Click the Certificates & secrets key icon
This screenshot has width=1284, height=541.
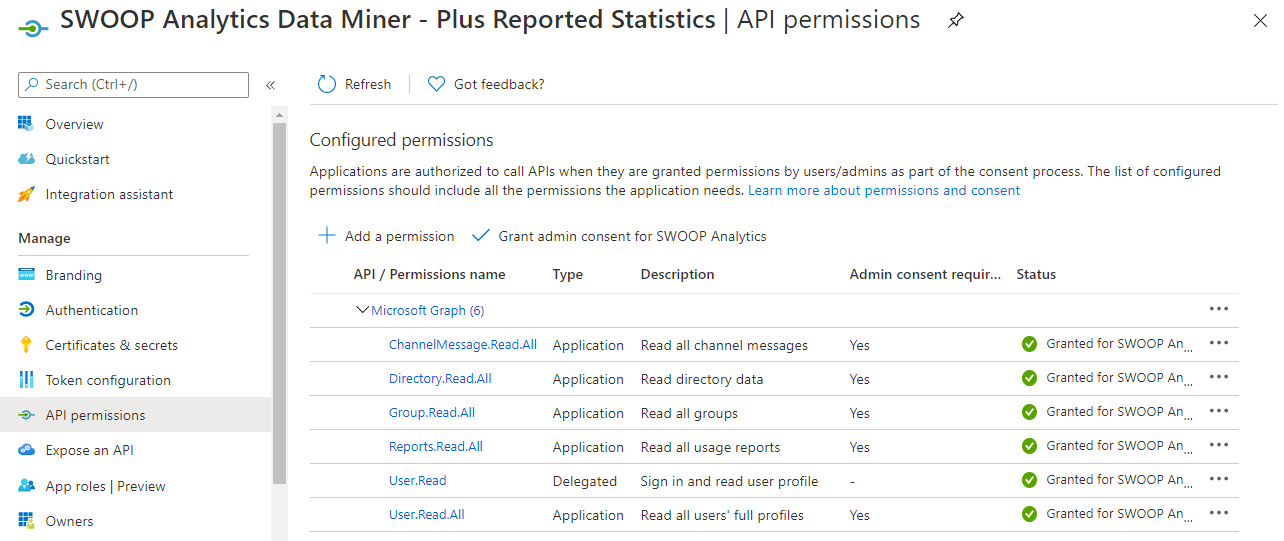27,345
